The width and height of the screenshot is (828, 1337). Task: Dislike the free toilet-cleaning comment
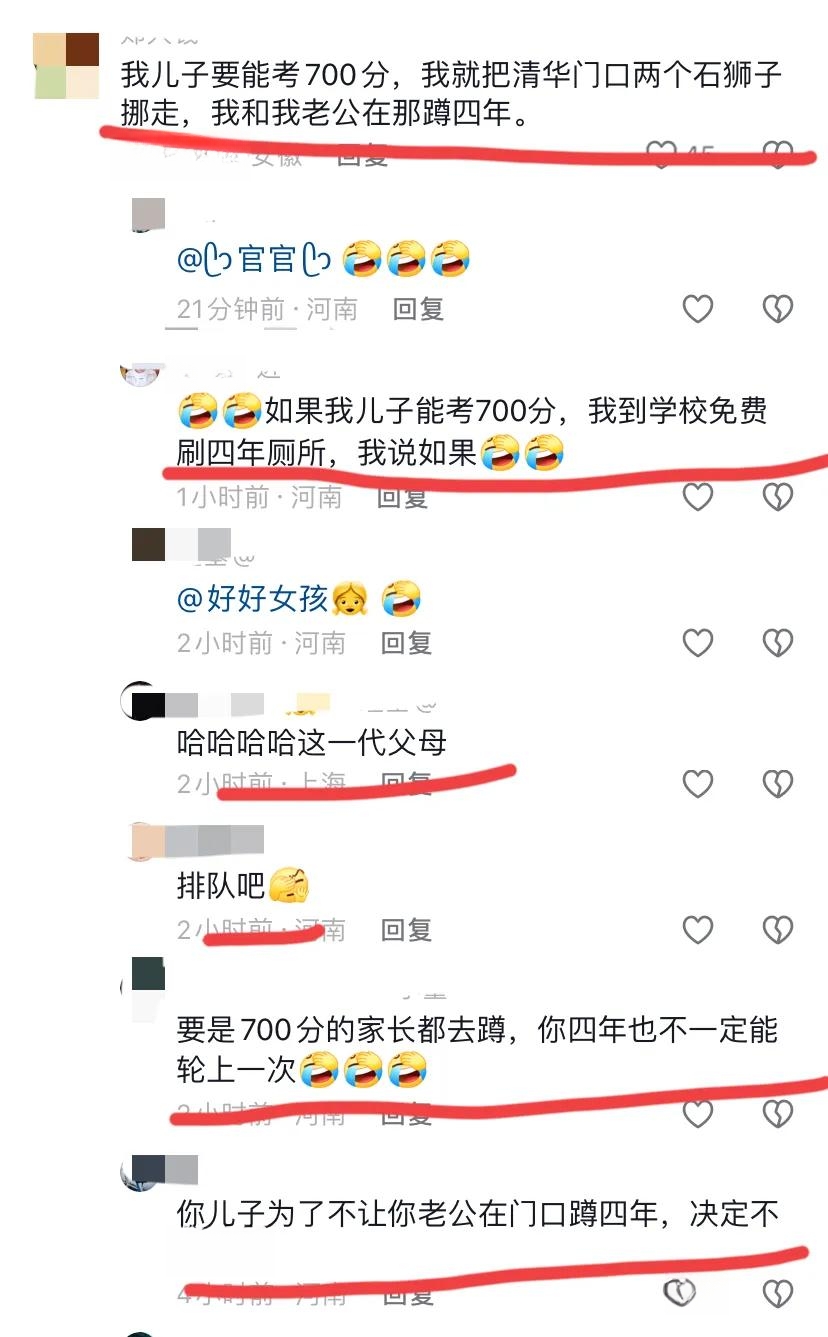pyautogui.click(x=778, y=496)
